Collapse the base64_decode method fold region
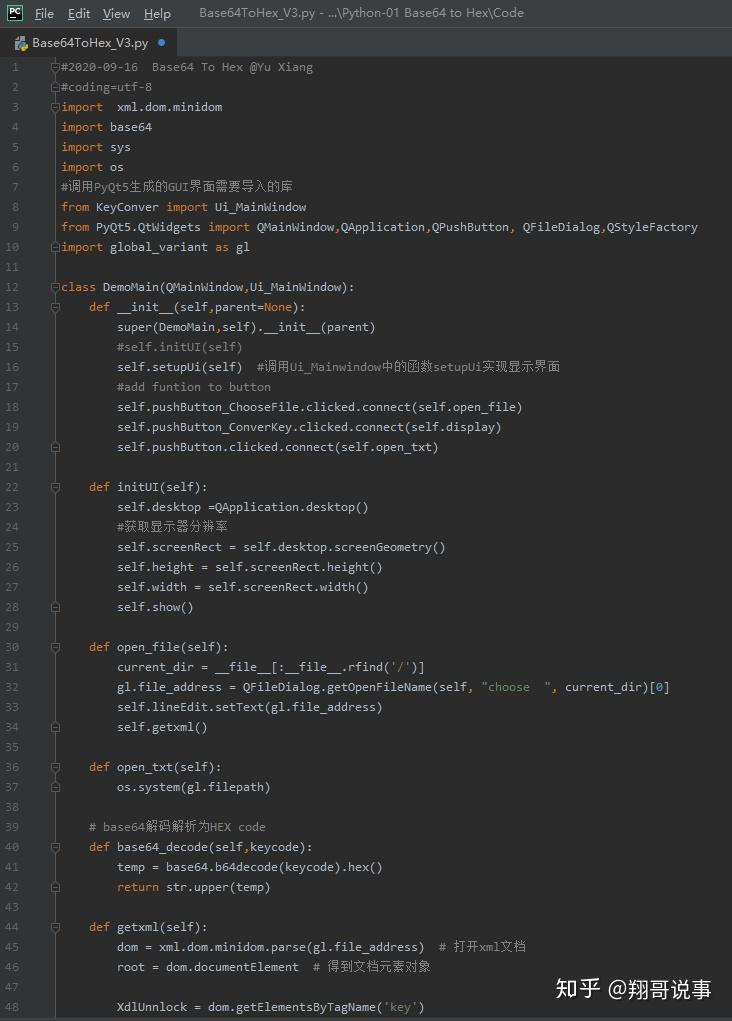This screenshot has width=732, height=1021. (55, 847)
